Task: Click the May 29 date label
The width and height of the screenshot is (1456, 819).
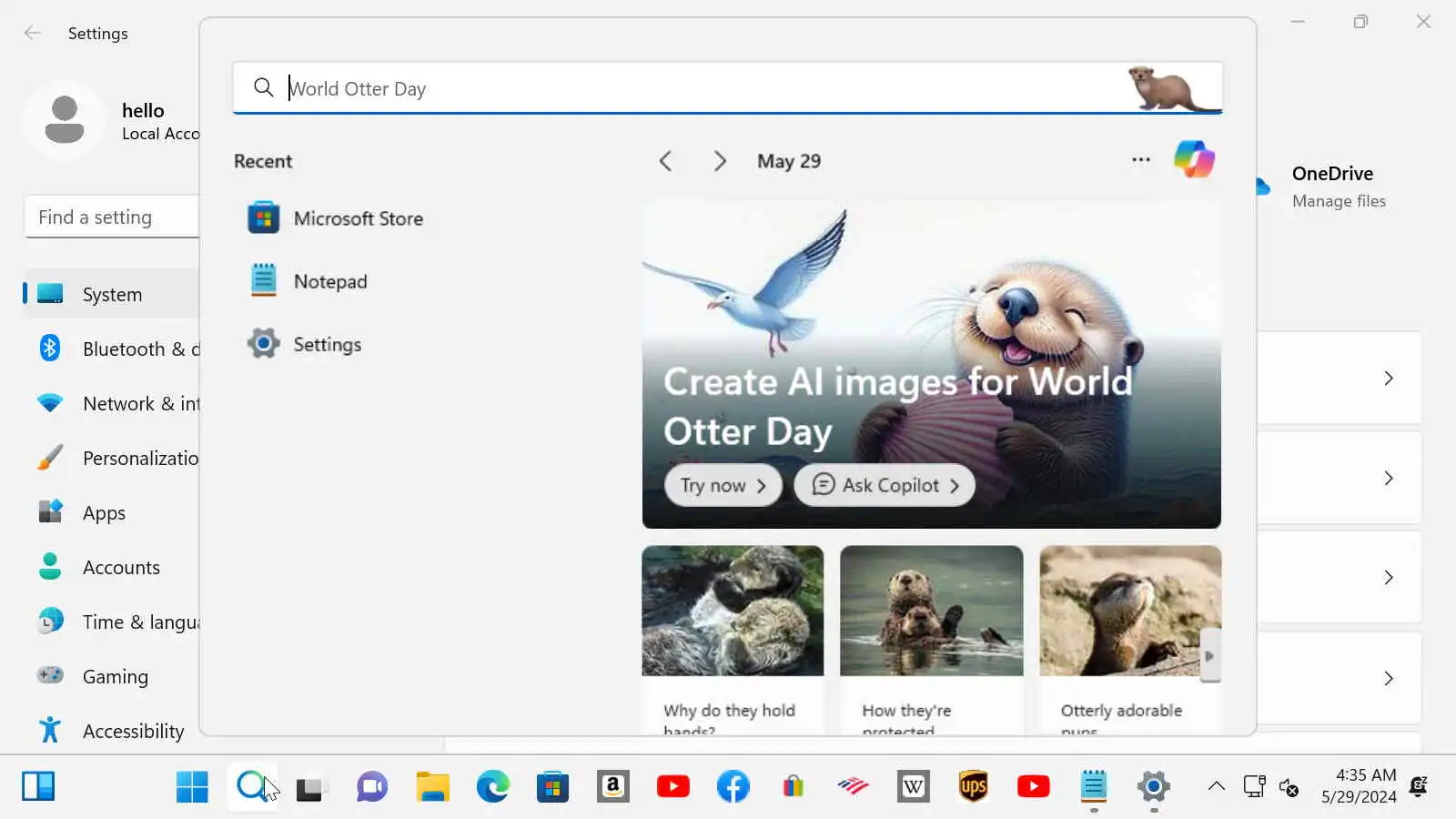Action: (789, 161)
